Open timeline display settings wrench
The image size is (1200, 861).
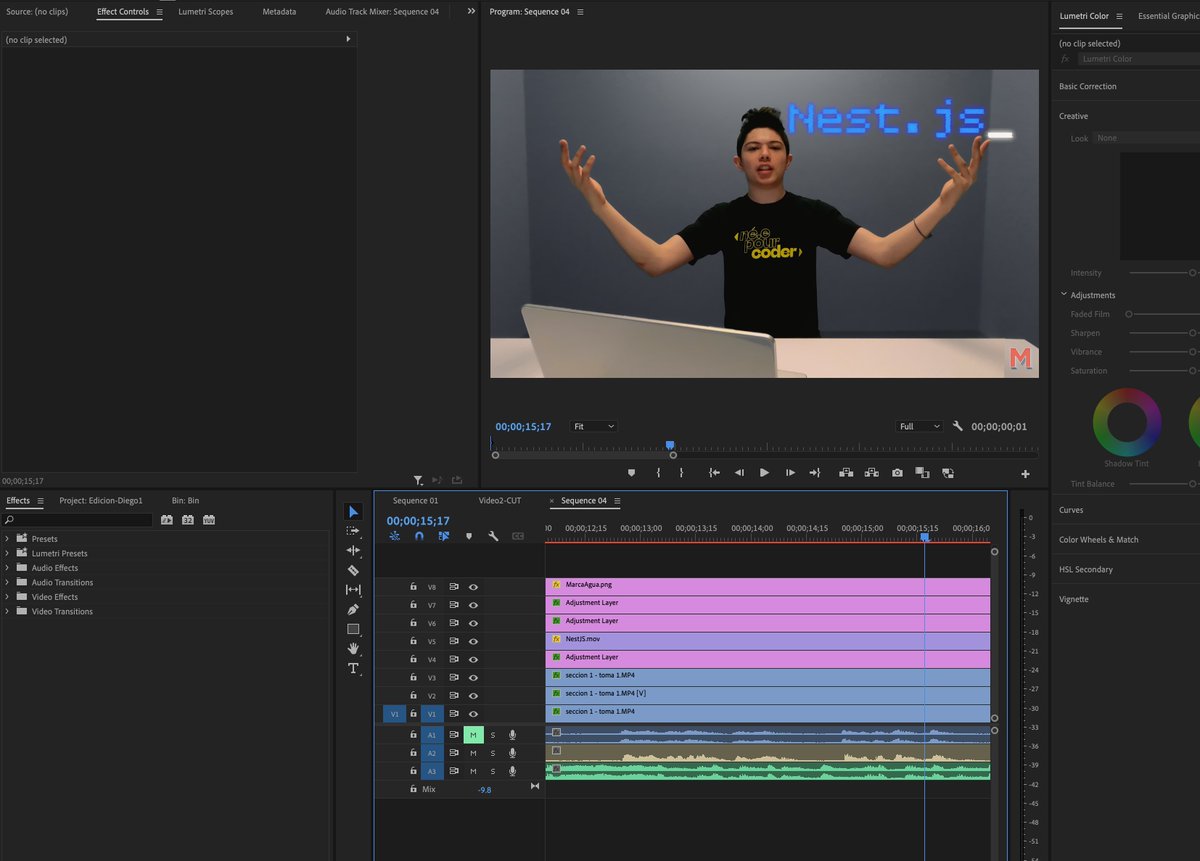click(493, 536)
